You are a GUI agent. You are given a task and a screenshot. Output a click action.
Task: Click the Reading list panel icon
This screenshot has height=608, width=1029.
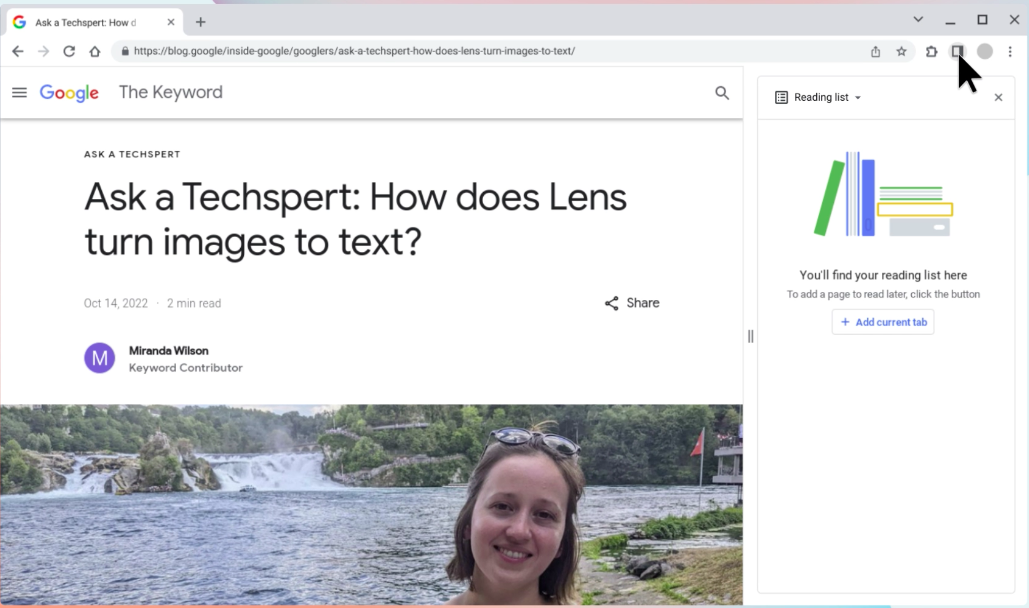point(781,97)
